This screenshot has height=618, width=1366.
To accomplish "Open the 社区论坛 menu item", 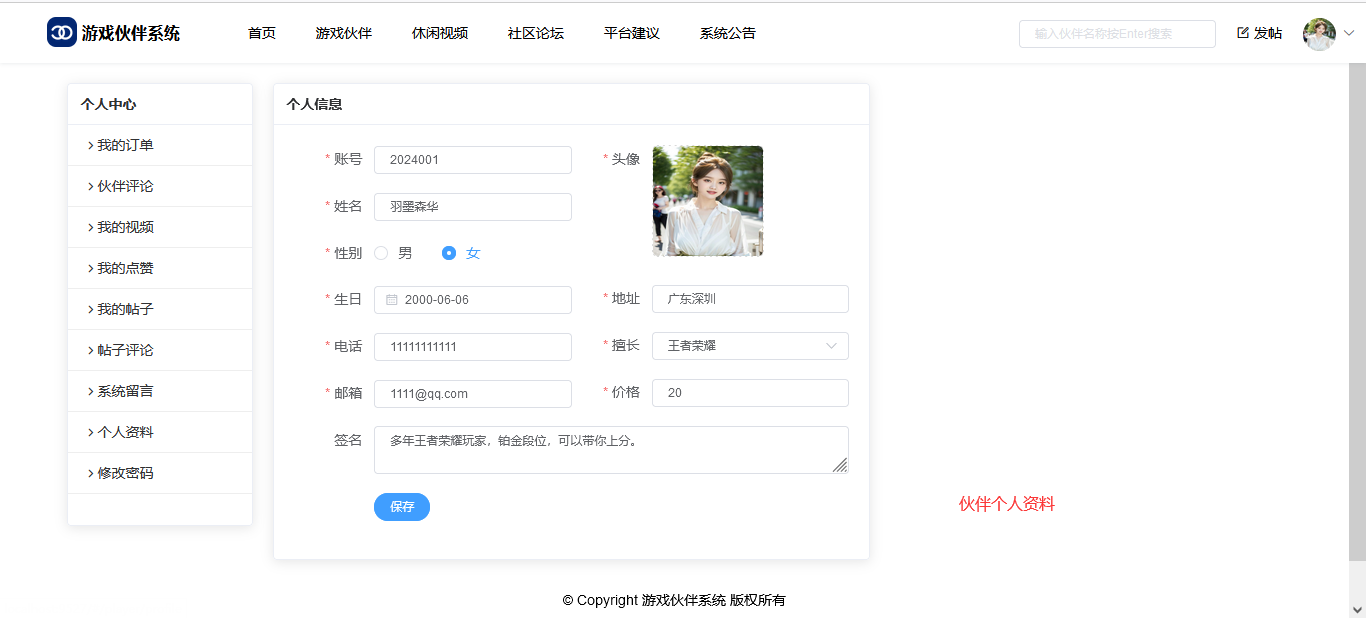I will tap(535, 33).
